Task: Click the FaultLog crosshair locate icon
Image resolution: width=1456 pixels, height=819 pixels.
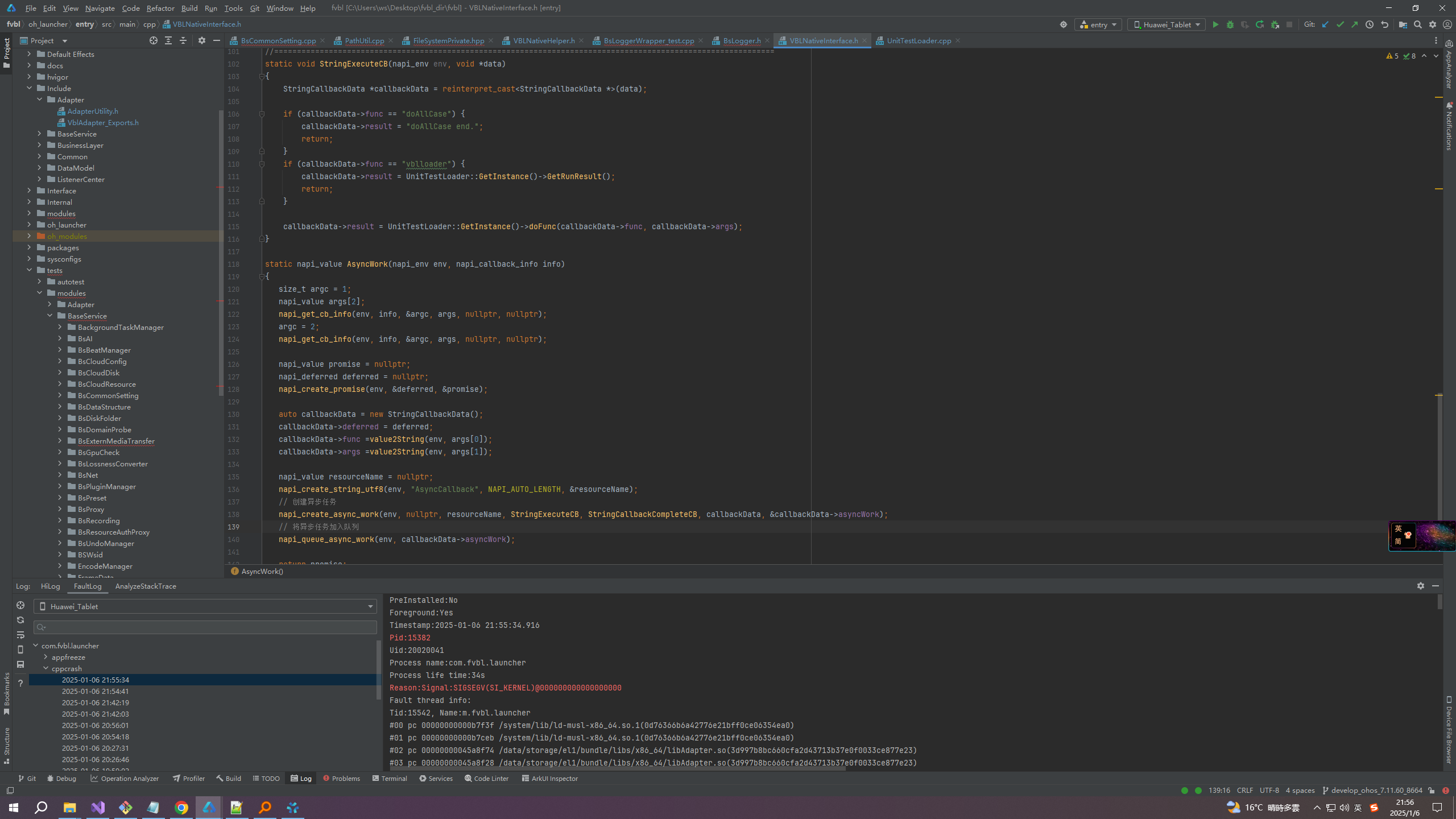Action: [20, 605]
